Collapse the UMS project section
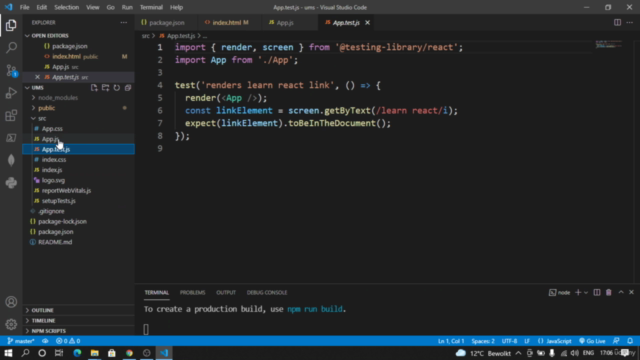 pyautogui.click(x=37, y=88)
